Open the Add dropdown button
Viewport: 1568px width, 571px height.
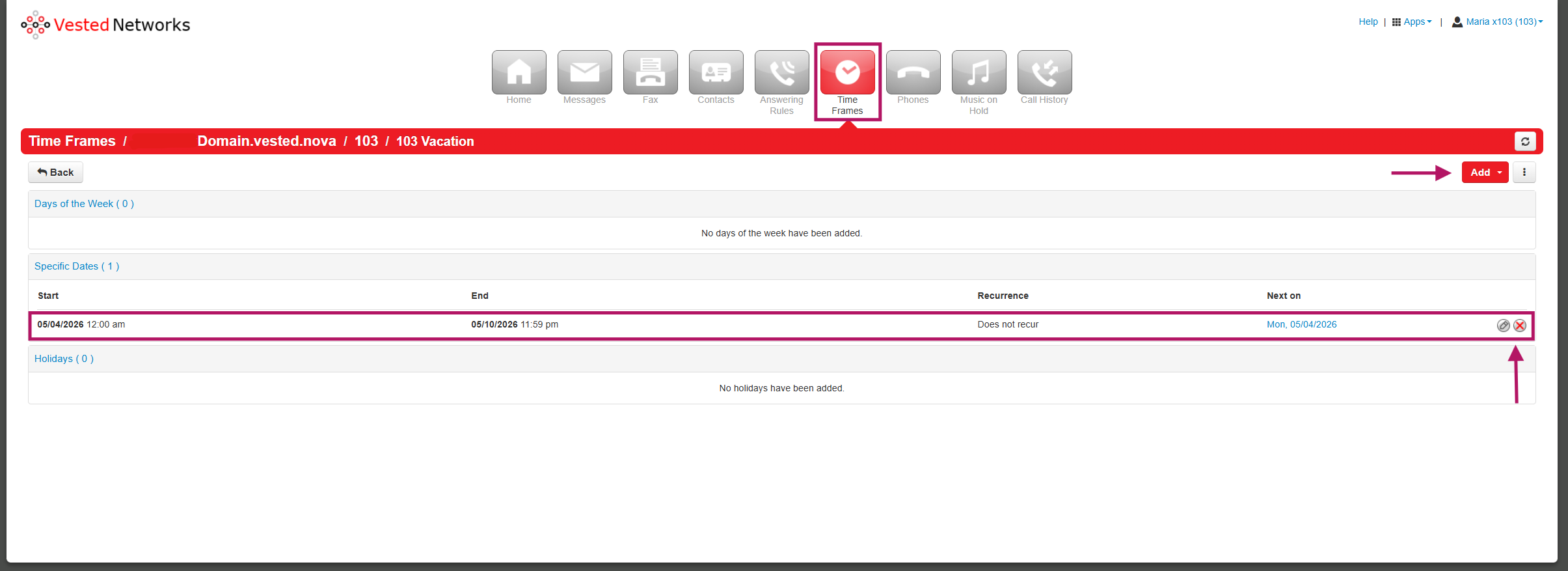click(1485, 173)
